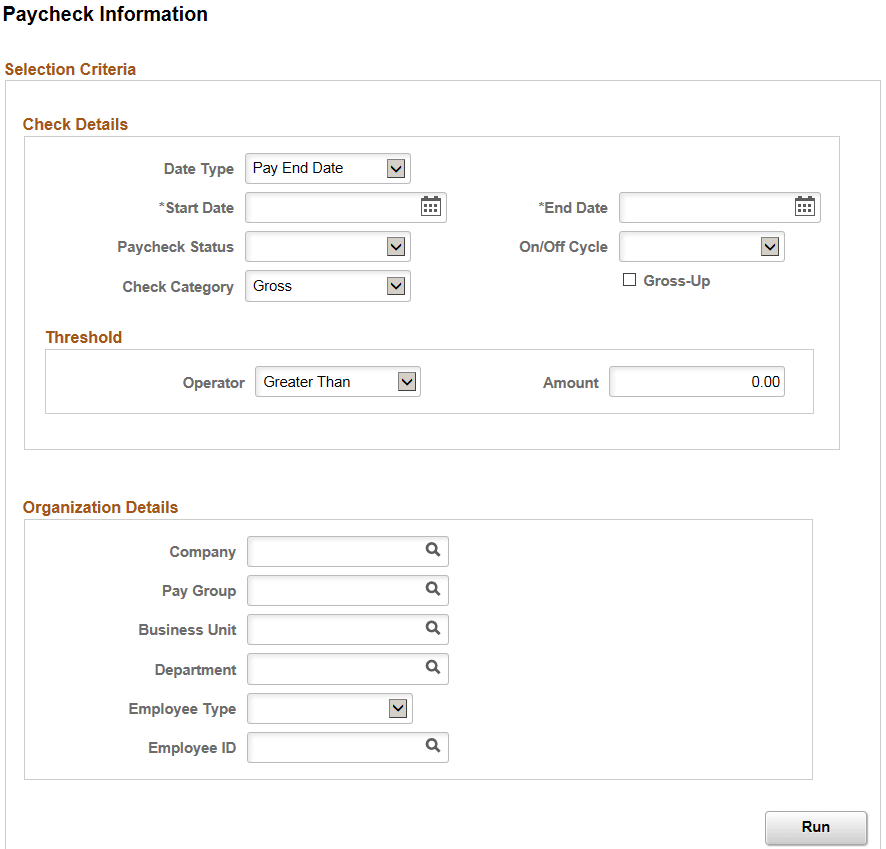Screen dimensions: 886x849
Task: Click the Employee ID lookup magnifier
Action: (432, 747)
